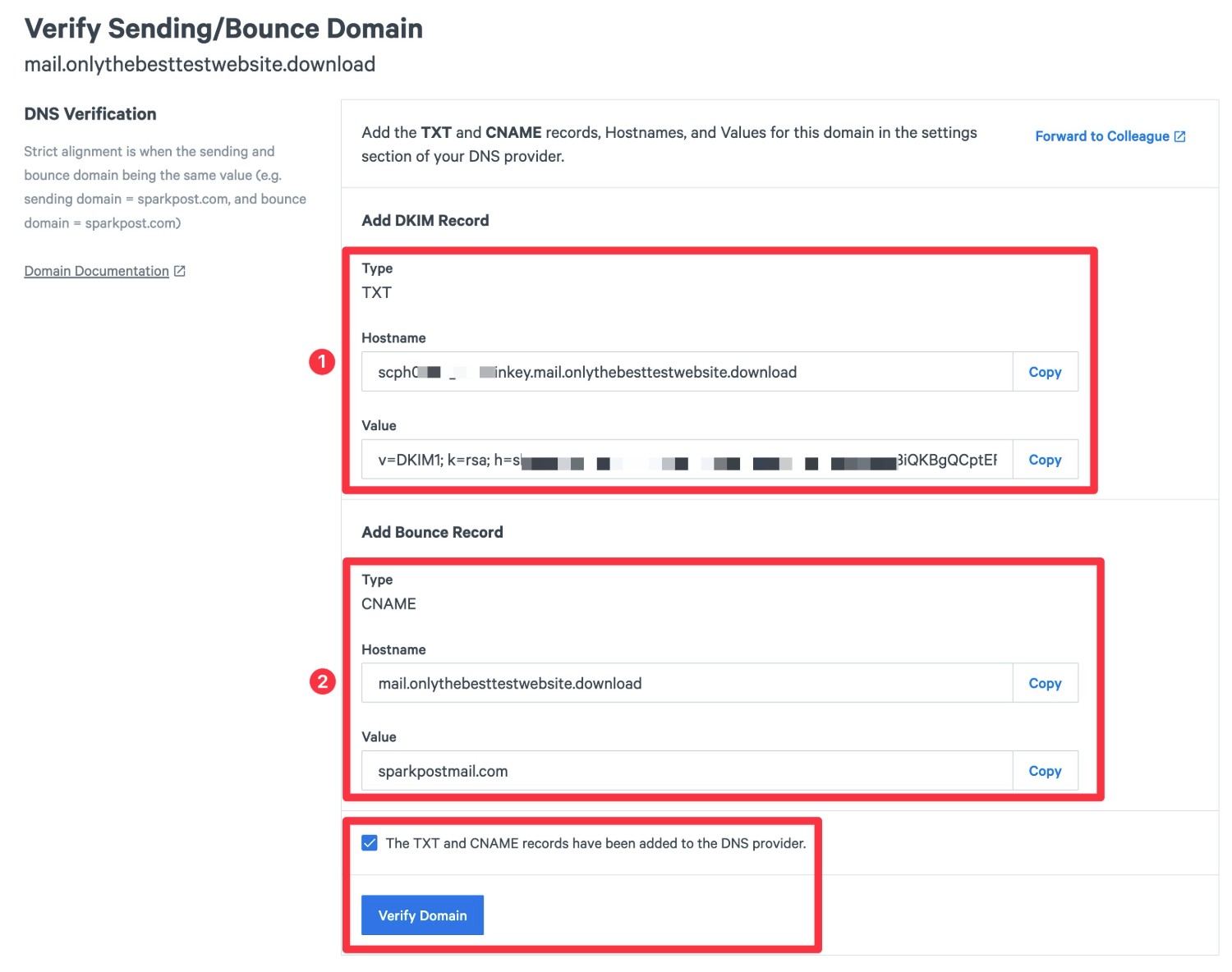Click the external icon next to Forward to Colleague
The height and width of the screenshot is (972, 1232).
(x=1179, y=136)
